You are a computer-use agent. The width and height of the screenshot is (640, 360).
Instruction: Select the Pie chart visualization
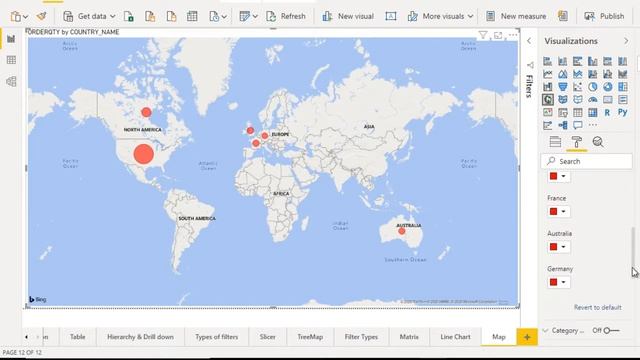[x=593, y=87]
